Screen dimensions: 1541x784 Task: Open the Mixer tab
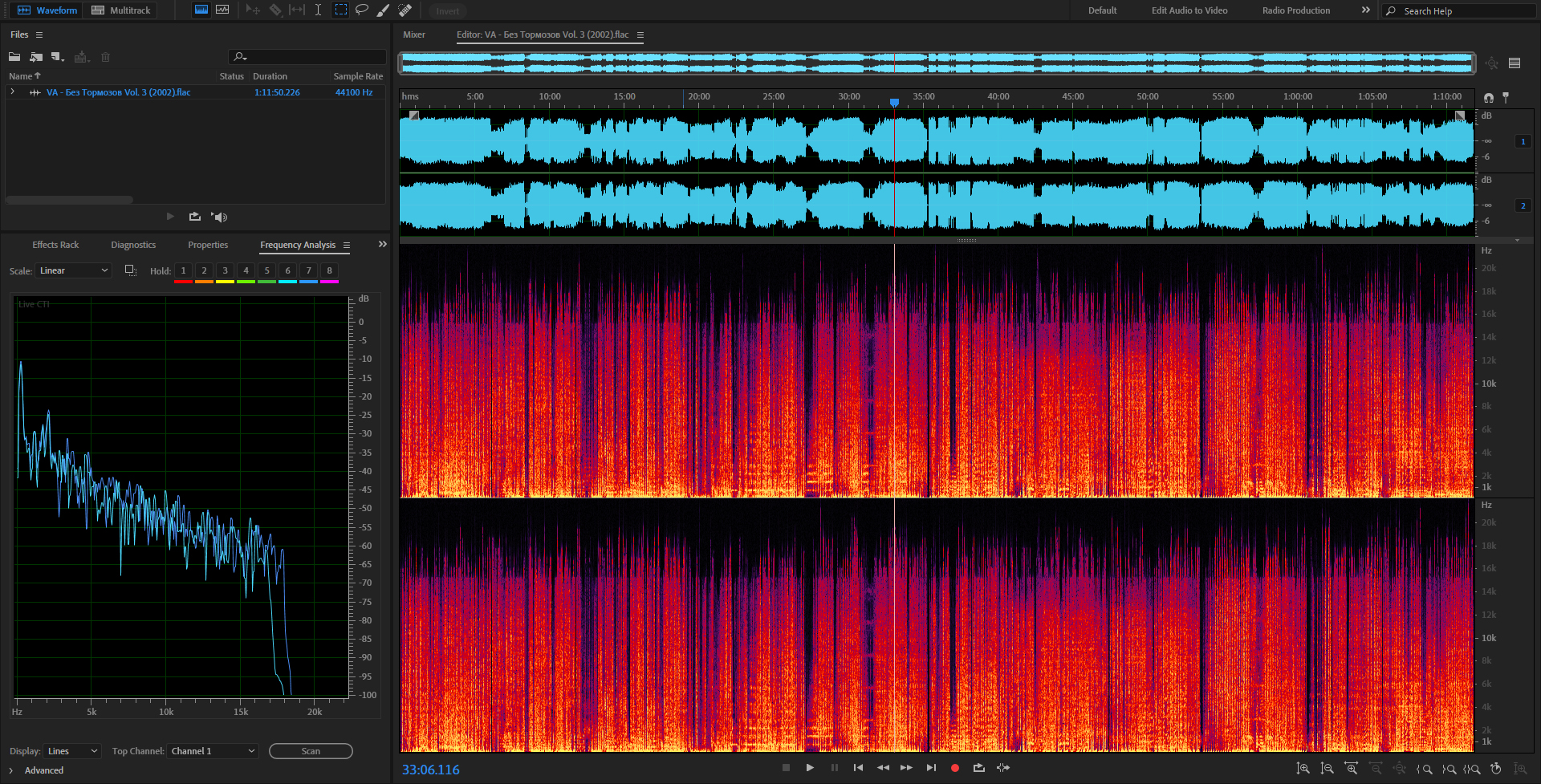pos(414,35)
